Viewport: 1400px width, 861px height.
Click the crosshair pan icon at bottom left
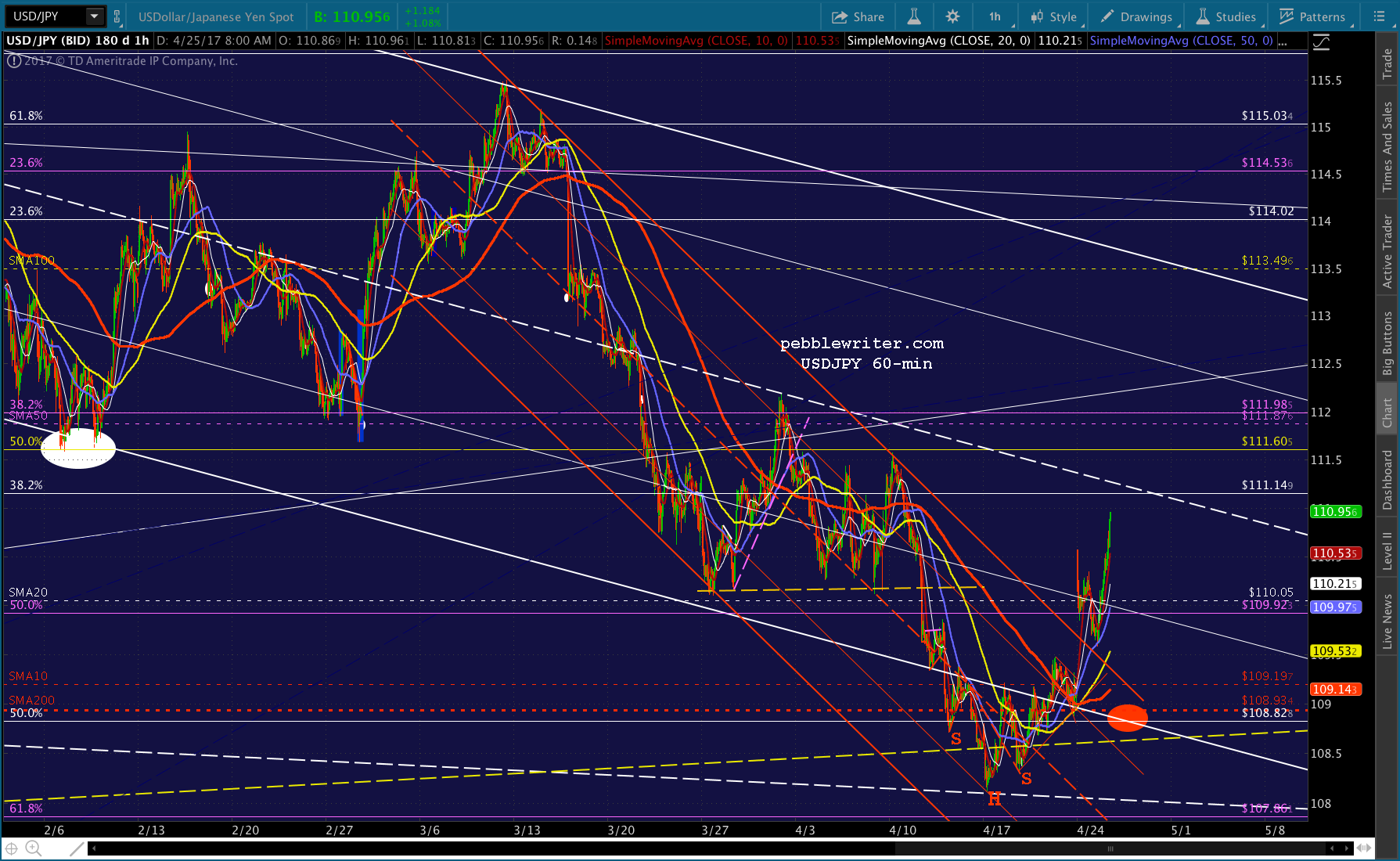[x=12, y=848]
